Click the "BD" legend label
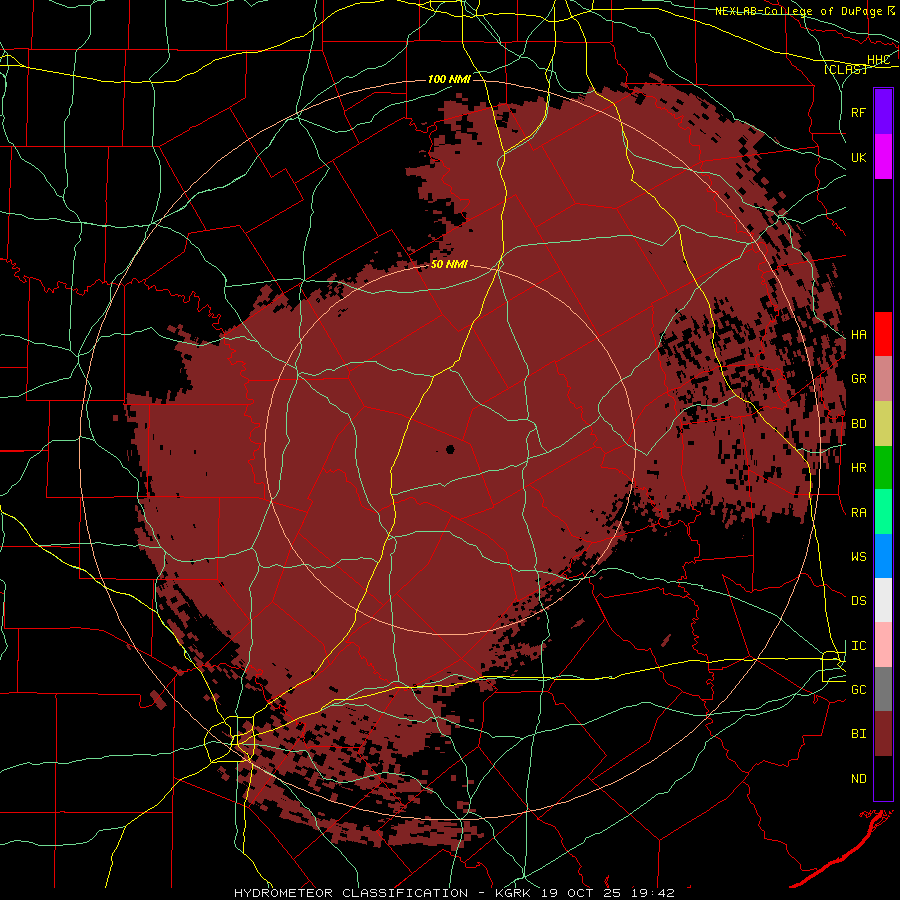Image resolution: width=900 pixels, height=900 pixels. (x=859, y=424)
